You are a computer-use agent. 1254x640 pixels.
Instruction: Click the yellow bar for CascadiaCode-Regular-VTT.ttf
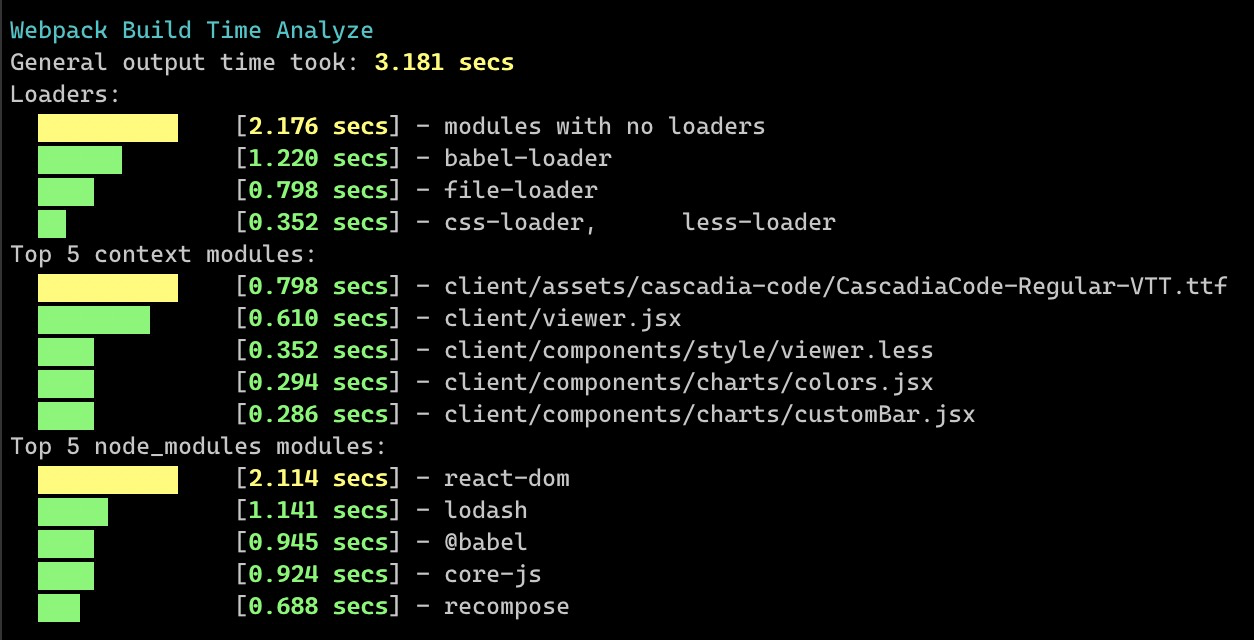click(x=108, y=288)
